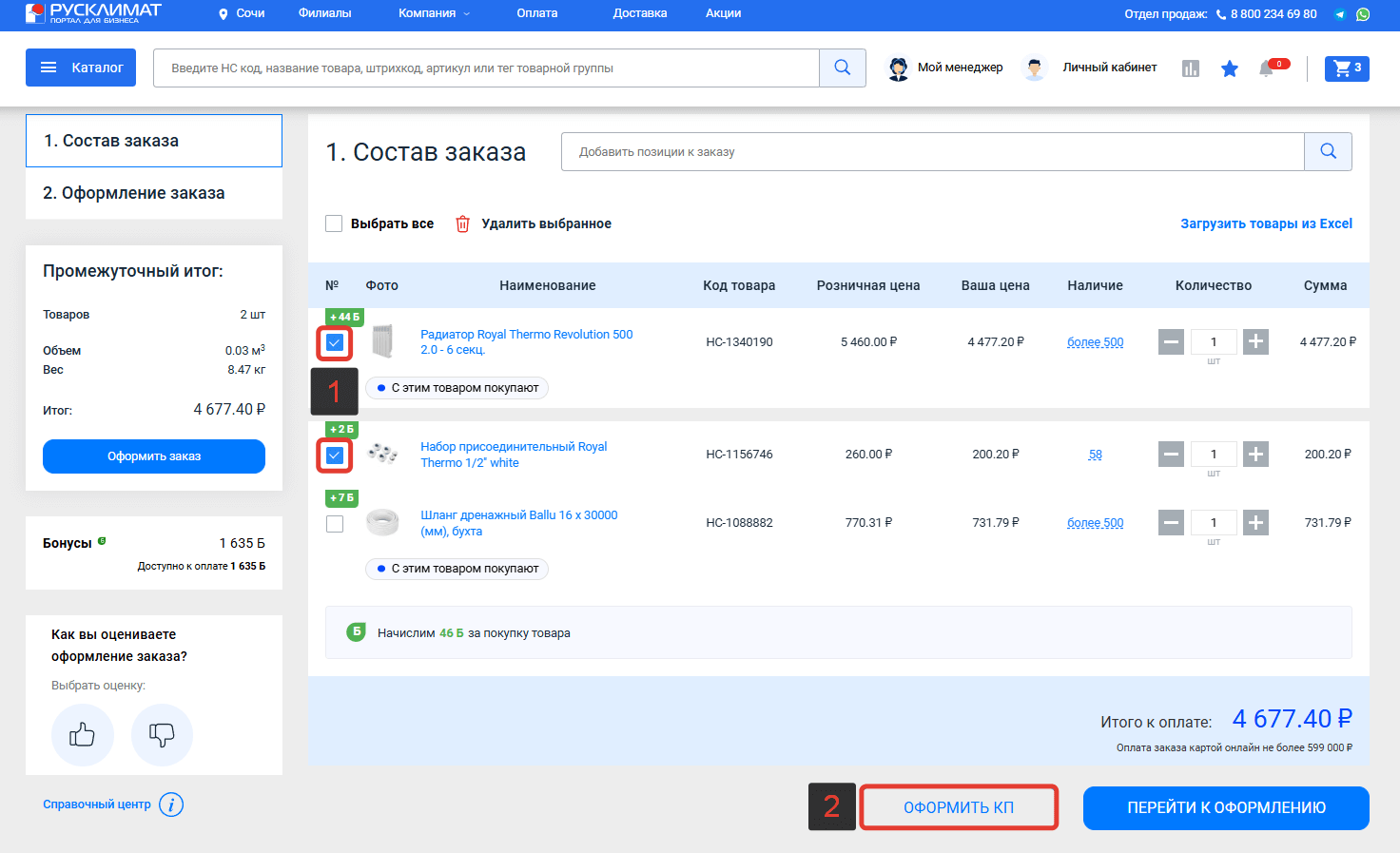This screenshot has height=853, width=1400.
Task: Click the Шланг дренажный product thumbnail
Action: [x=382, y=522]
